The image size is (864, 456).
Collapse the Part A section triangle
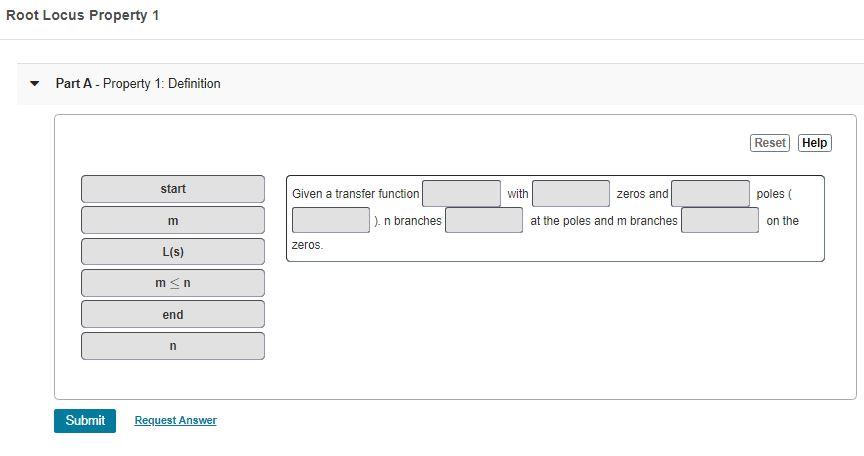pos(35,84)
